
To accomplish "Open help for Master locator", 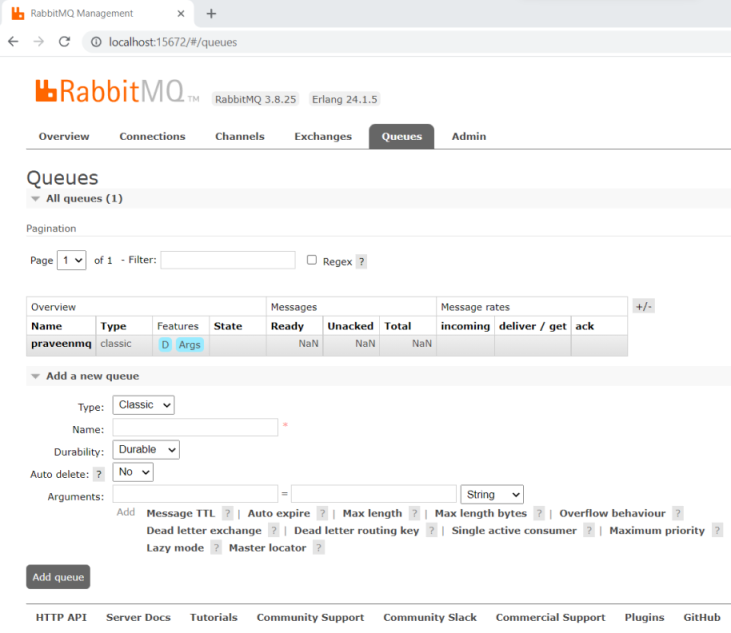I will pyautogui.click(x=318, y=548).
